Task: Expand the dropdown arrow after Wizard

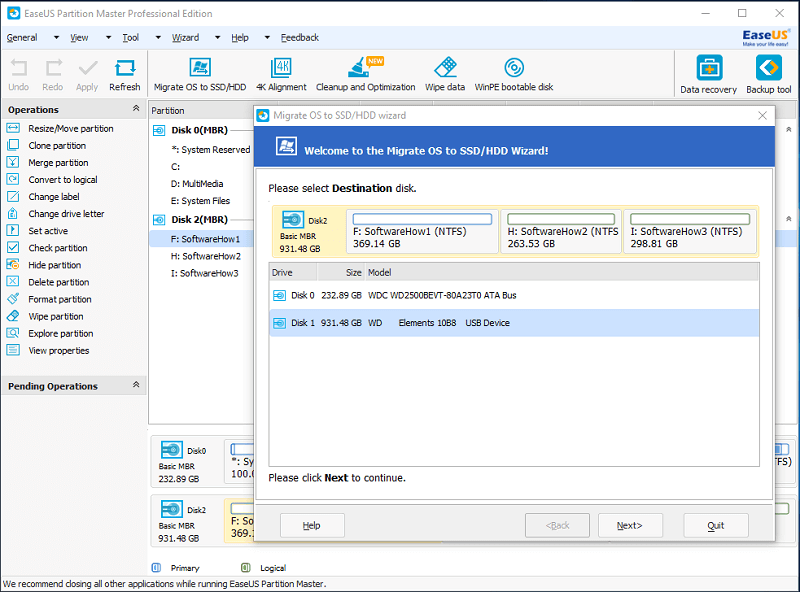Action: 218,38
